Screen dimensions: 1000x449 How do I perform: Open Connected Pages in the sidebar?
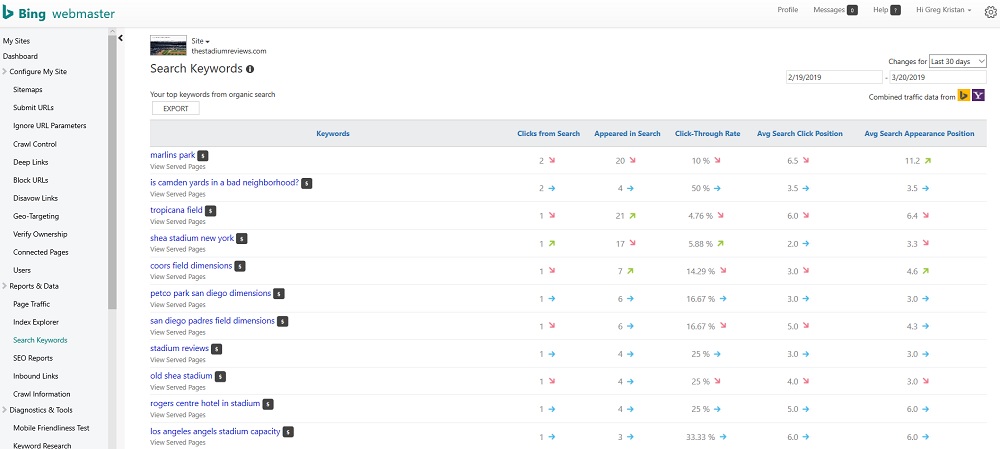pos(40,252)
